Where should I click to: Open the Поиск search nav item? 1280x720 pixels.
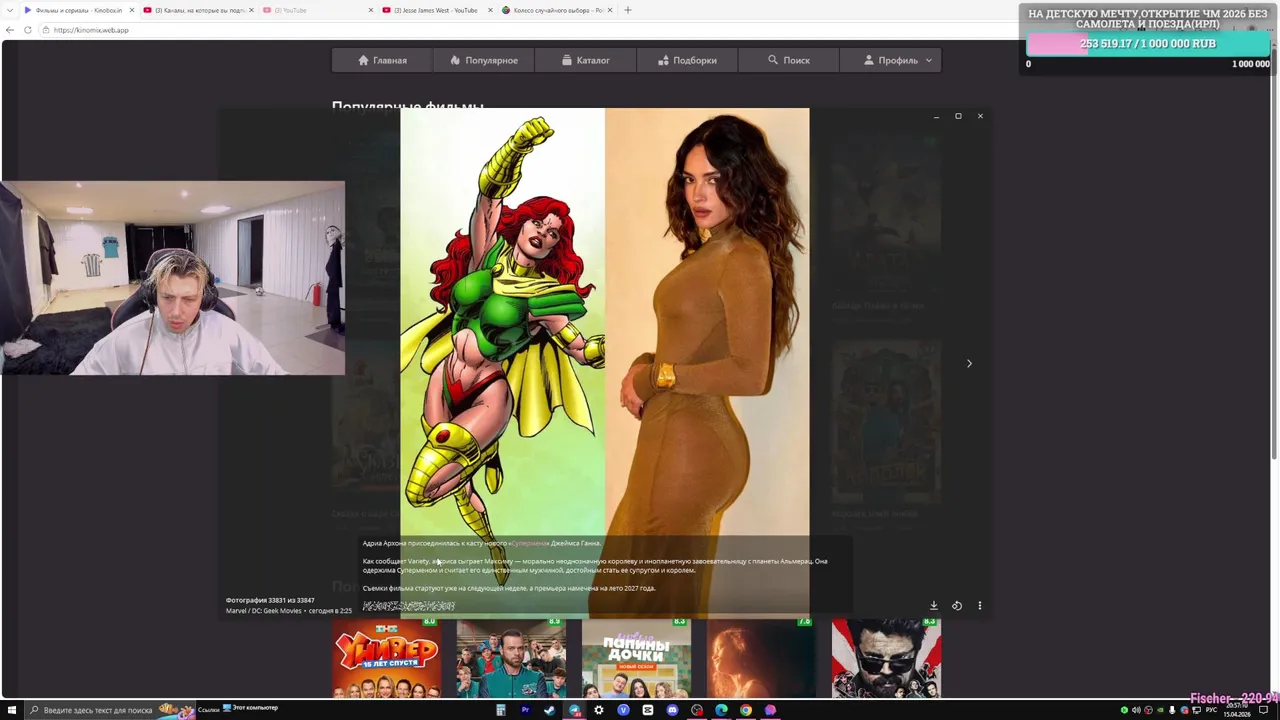click(788, 60)
